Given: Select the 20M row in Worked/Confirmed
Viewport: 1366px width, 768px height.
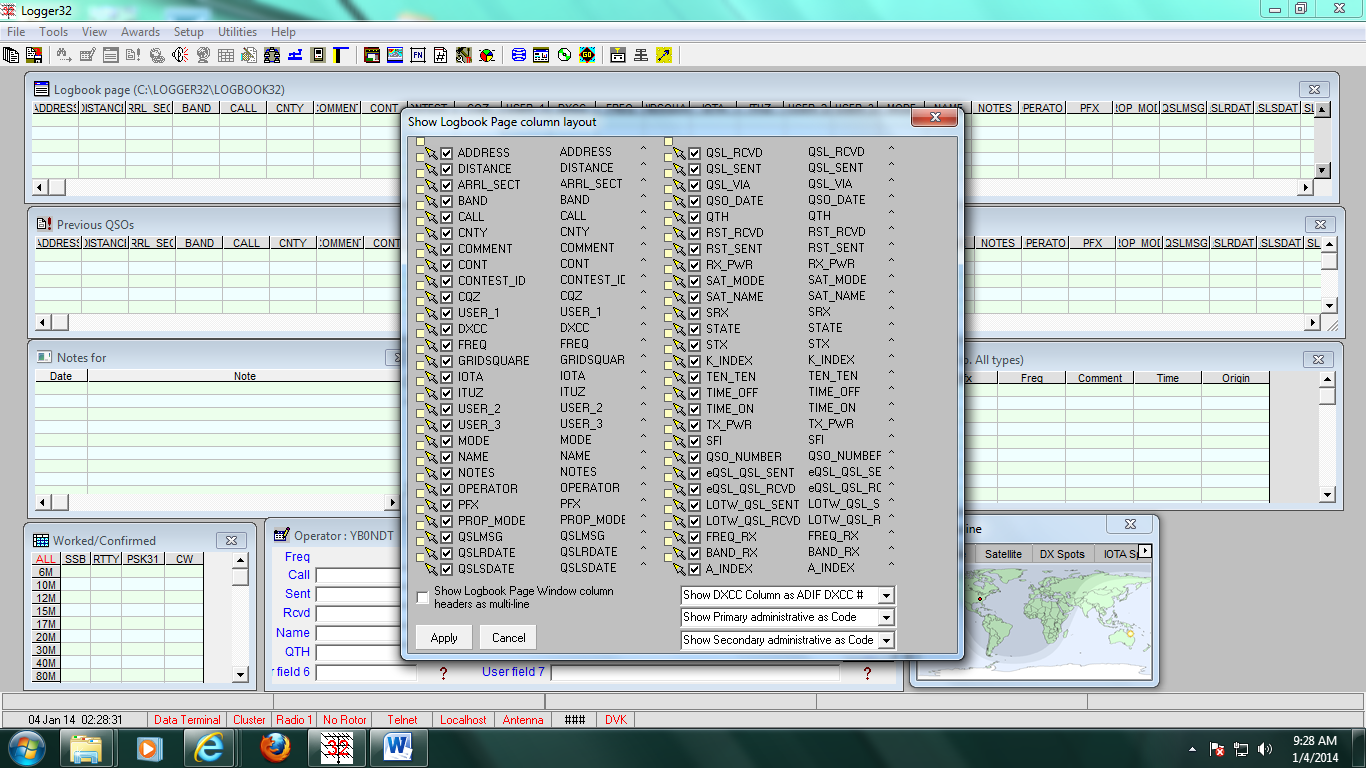Looking at the screenshot, I should point(46,637).
